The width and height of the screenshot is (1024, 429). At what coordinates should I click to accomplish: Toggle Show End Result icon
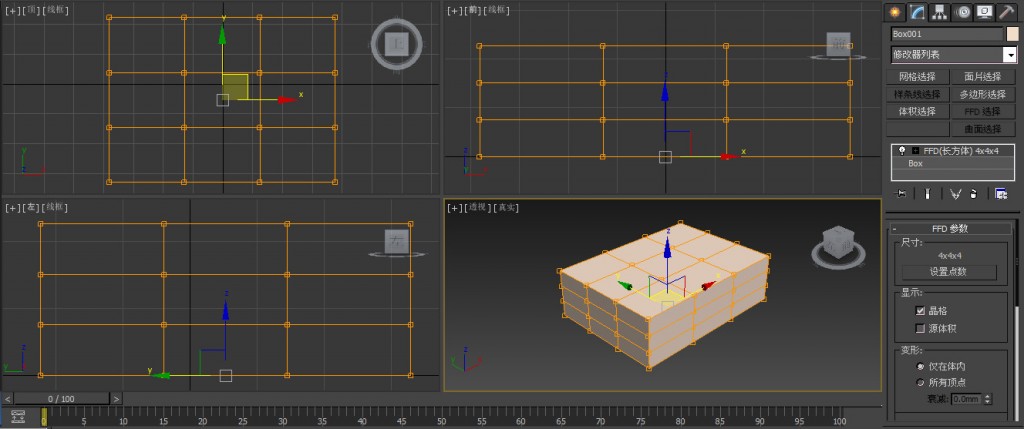pos(927,194)
